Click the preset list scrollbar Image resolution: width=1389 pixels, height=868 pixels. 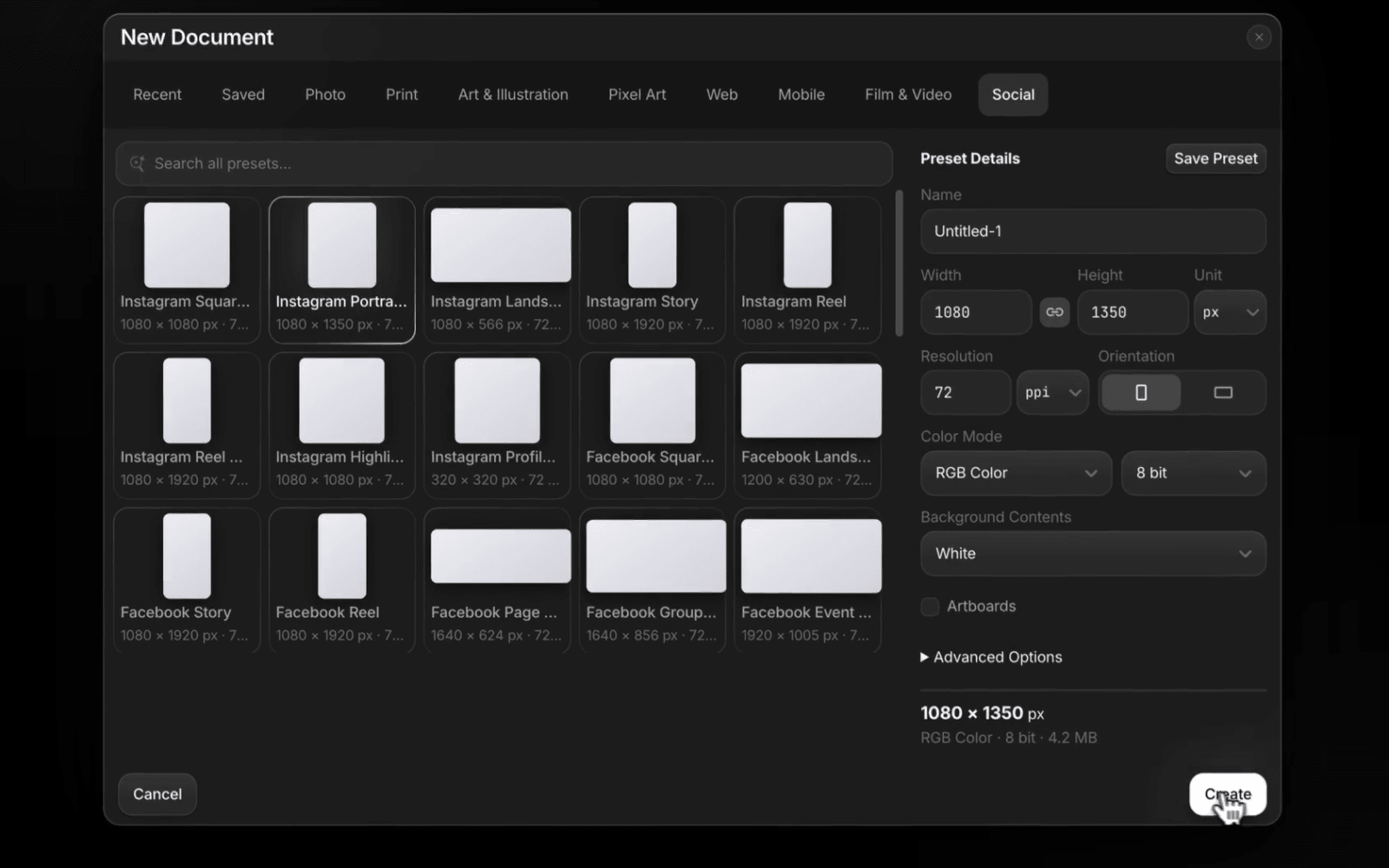point(899,264)
